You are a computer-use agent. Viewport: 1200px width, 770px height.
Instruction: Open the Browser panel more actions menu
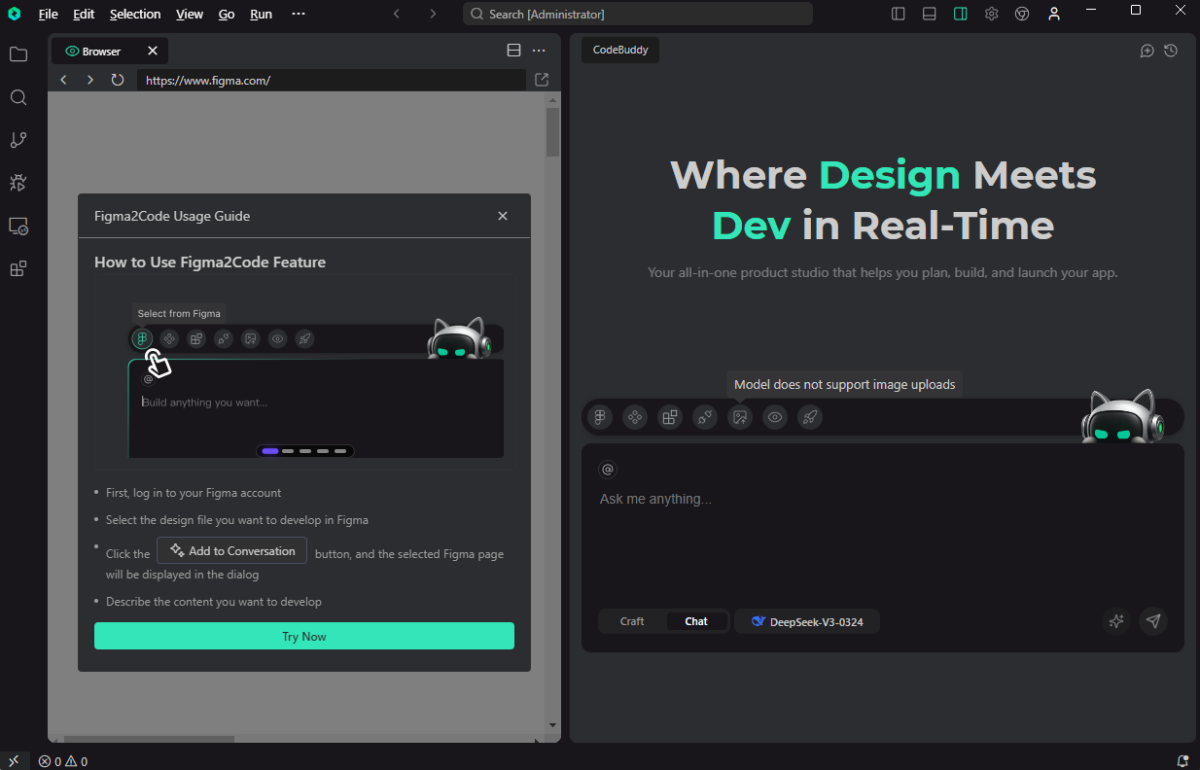pos(539,51)
